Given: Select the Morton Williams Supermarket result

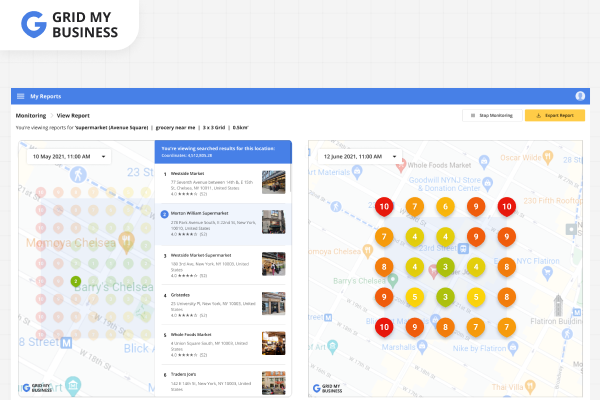Looking at the screenshot, I should (x=223, y=224).
